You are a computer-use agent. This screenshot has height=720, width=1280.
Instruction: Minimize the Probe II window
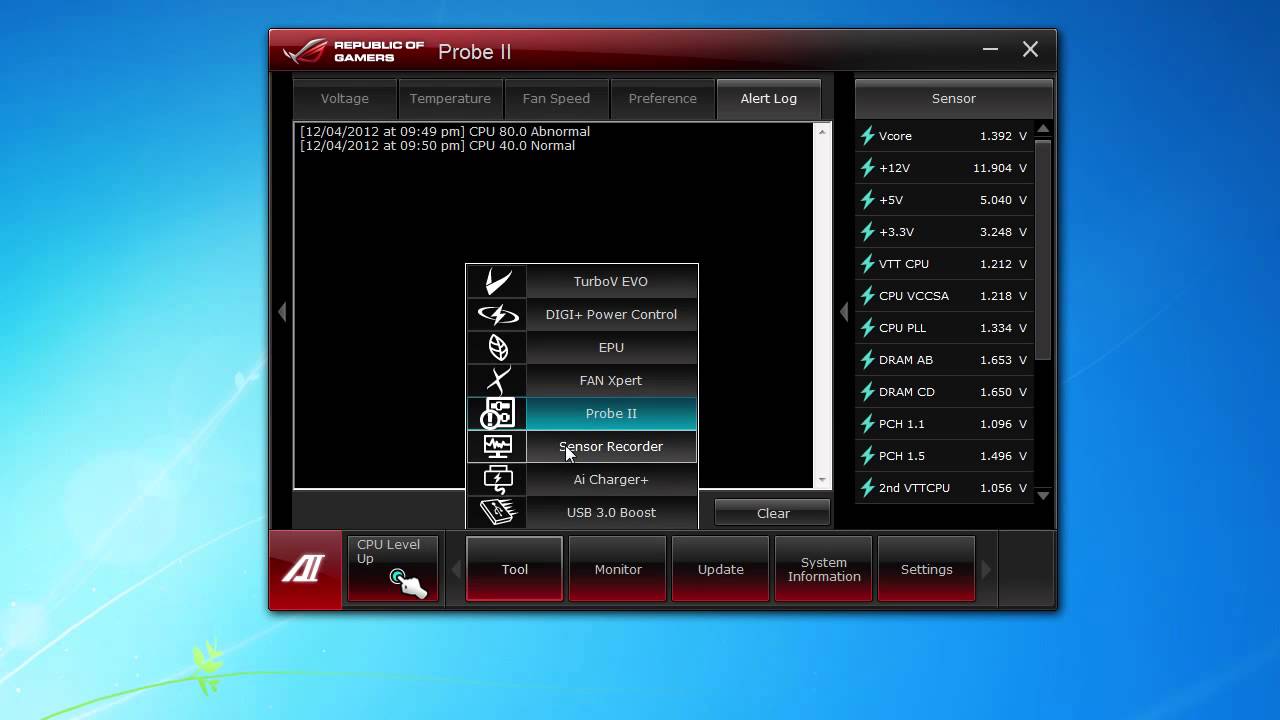click(990, 50)
